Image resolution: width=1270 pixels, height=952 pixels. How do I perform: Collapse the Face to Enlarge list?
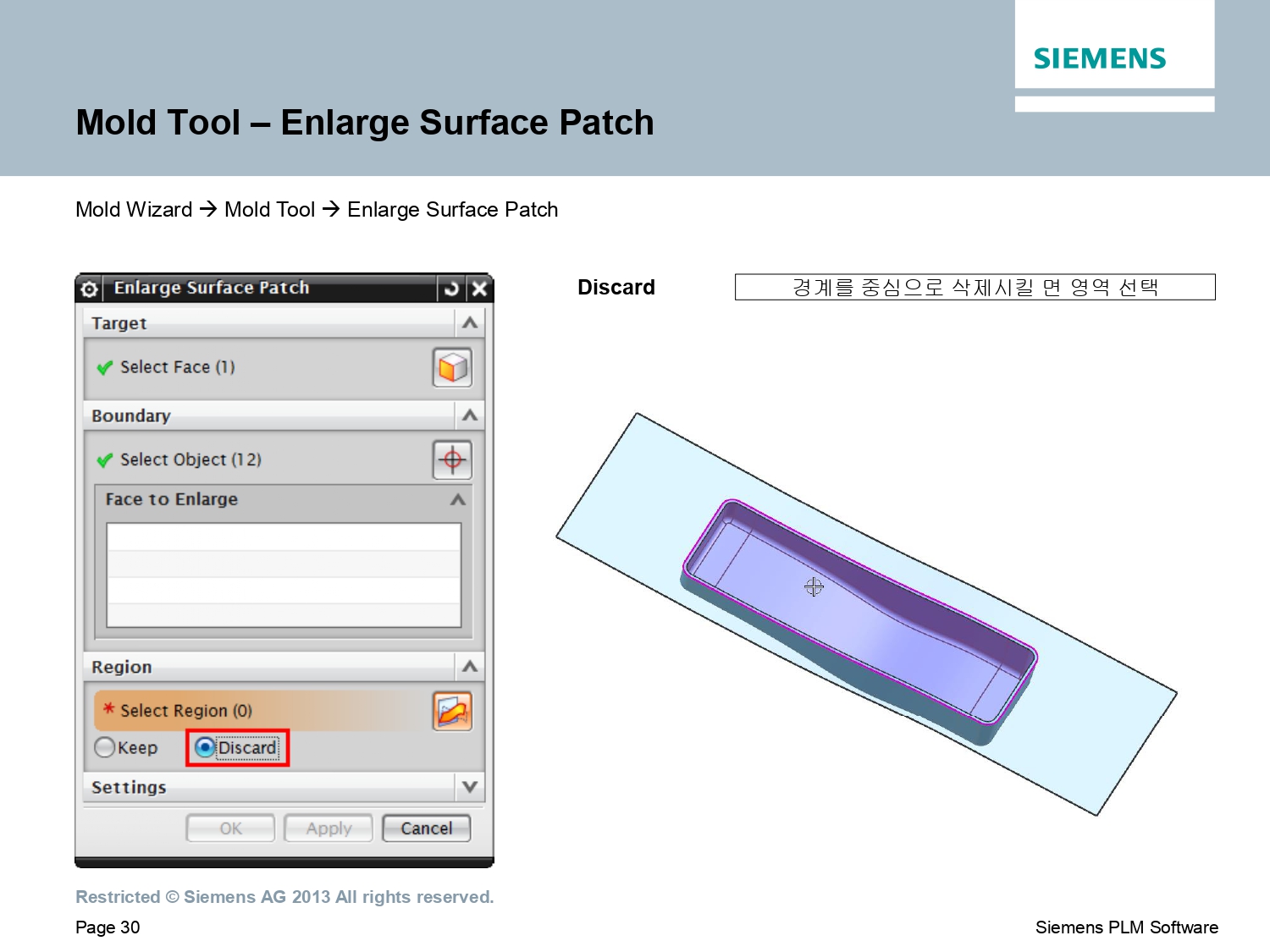click(x=458, y=499)
